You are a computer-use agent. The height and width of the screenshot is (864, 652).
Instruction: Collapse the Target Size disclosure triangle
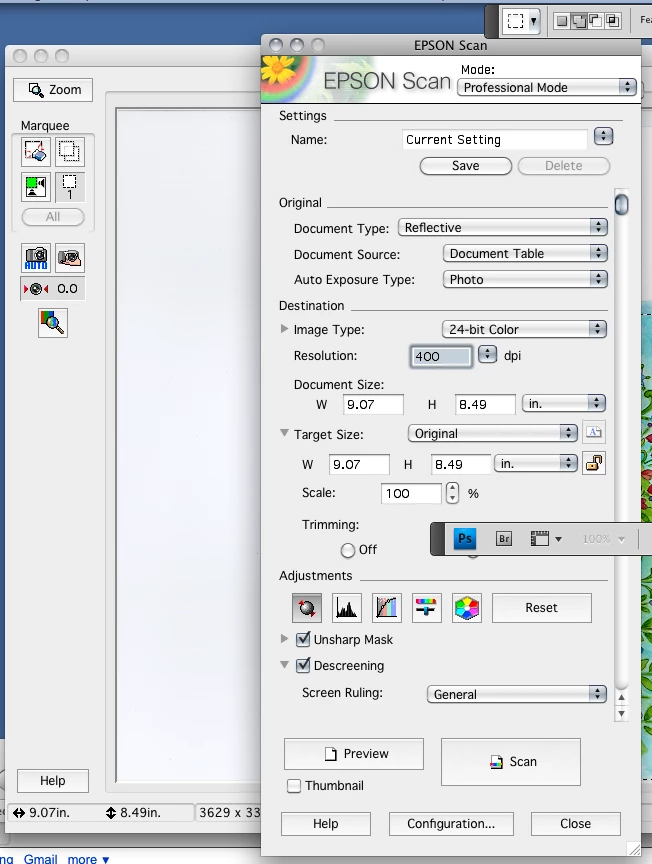point(284,433)
